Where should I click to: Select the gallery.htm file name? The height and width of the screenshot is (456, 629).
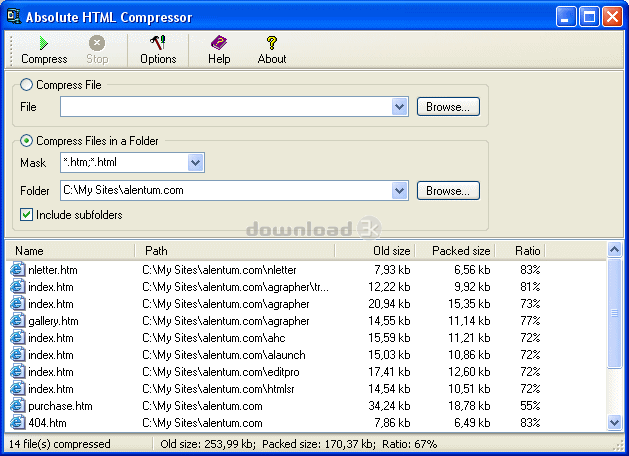[x=53, y=321]
